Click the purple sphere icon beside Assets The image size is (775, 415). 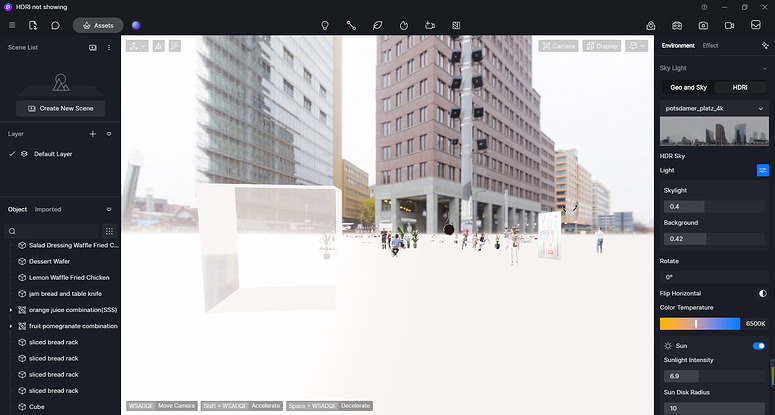(136, 25)
